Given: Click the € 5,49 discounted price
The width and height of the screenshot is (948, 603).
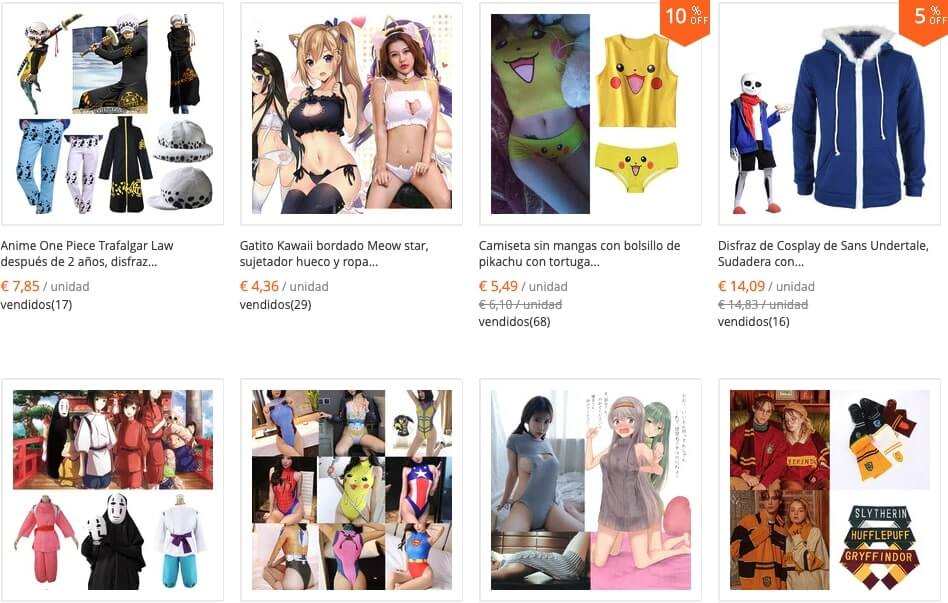Looking at the screenshot, I should 498,286.
